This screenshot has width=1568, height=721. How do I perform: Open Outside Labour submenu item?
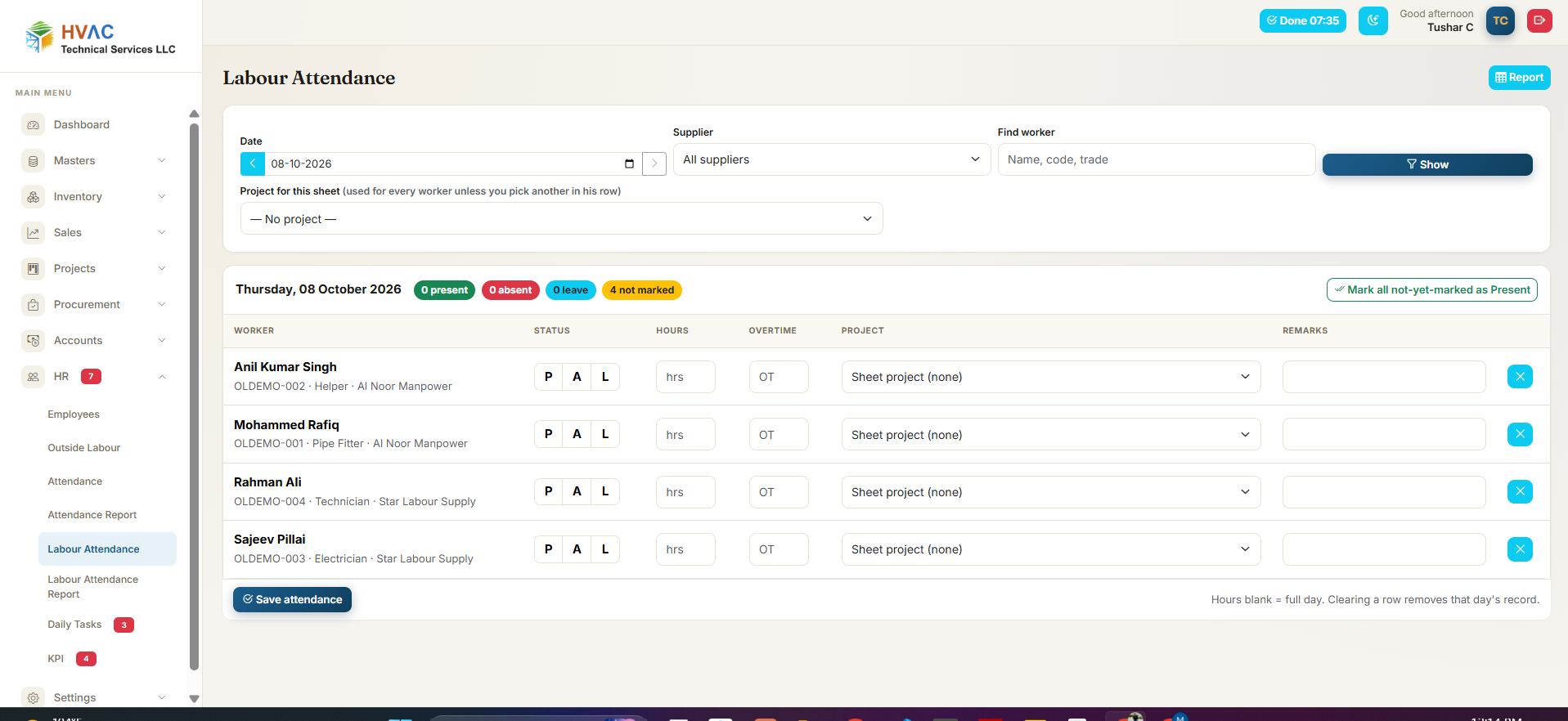pyautogui.click(x=83, y=448)
